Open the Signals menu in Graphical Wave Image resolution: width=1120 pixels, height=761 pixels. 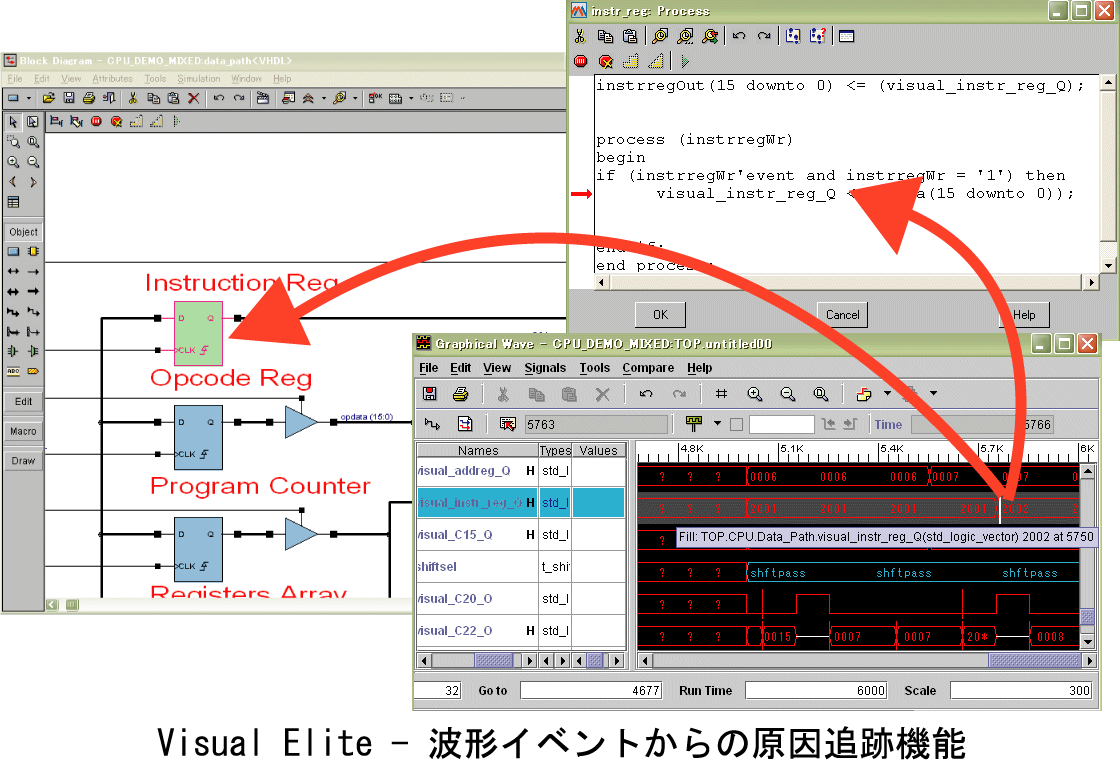(x=545, y=368)
